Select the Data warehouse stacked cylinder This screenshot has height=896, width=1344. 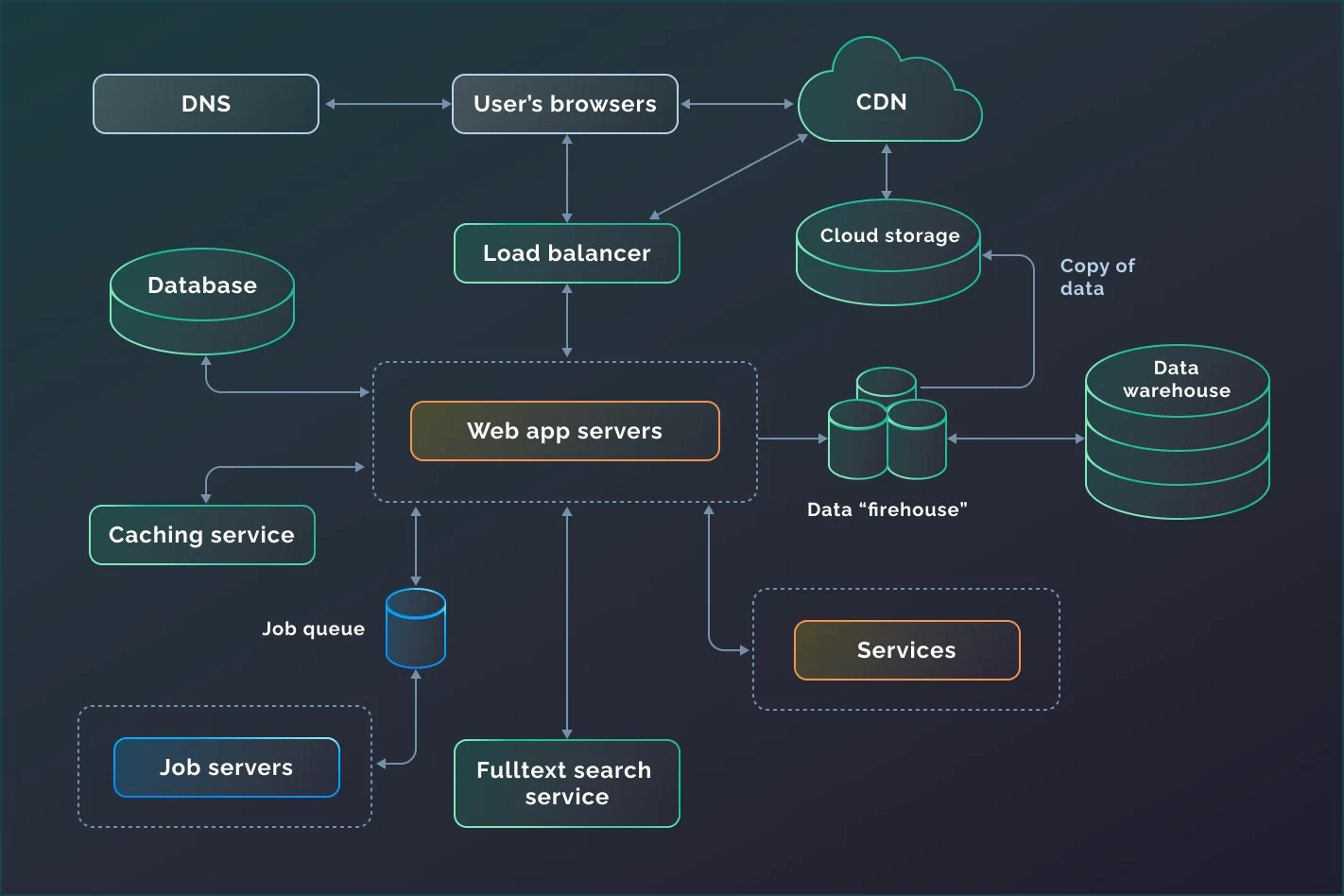click(x=1177, y=432)
